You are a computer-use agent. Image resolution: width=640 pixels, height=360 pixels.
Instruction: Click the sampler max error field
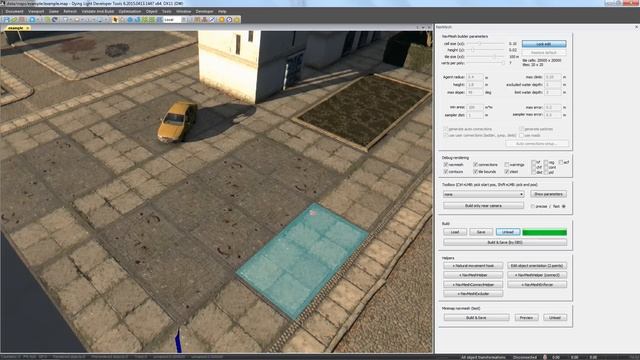(x=553, y=115)
